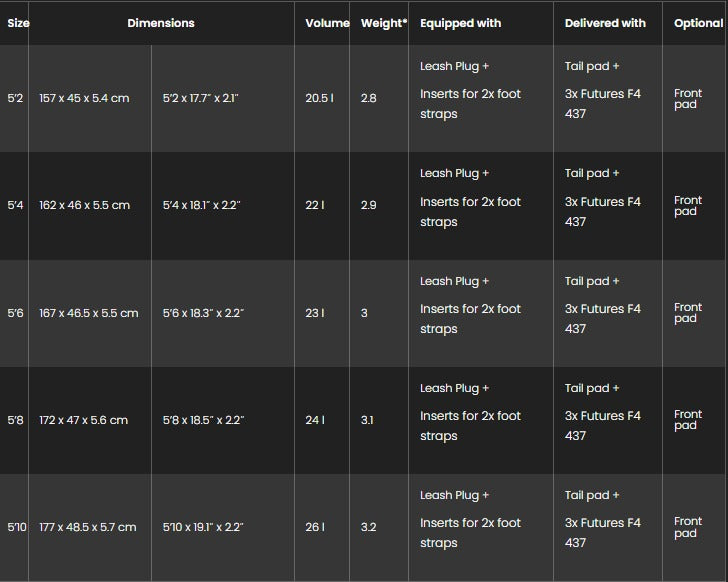Select the 177 x 48.5 x 5.7 cm cell
Screen dimensions: 728x582
[87, 527]
